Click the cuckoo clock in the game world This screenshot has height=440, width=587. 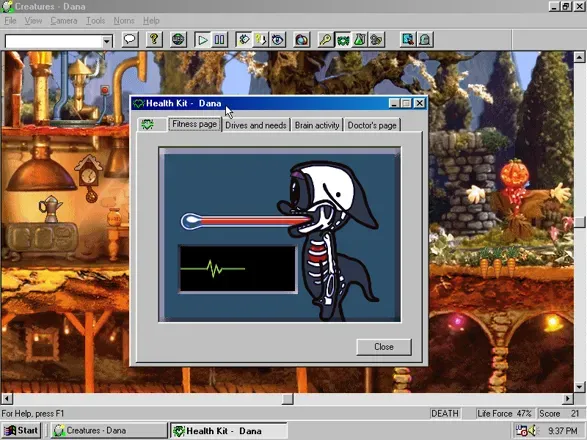[x=89, y=178]
